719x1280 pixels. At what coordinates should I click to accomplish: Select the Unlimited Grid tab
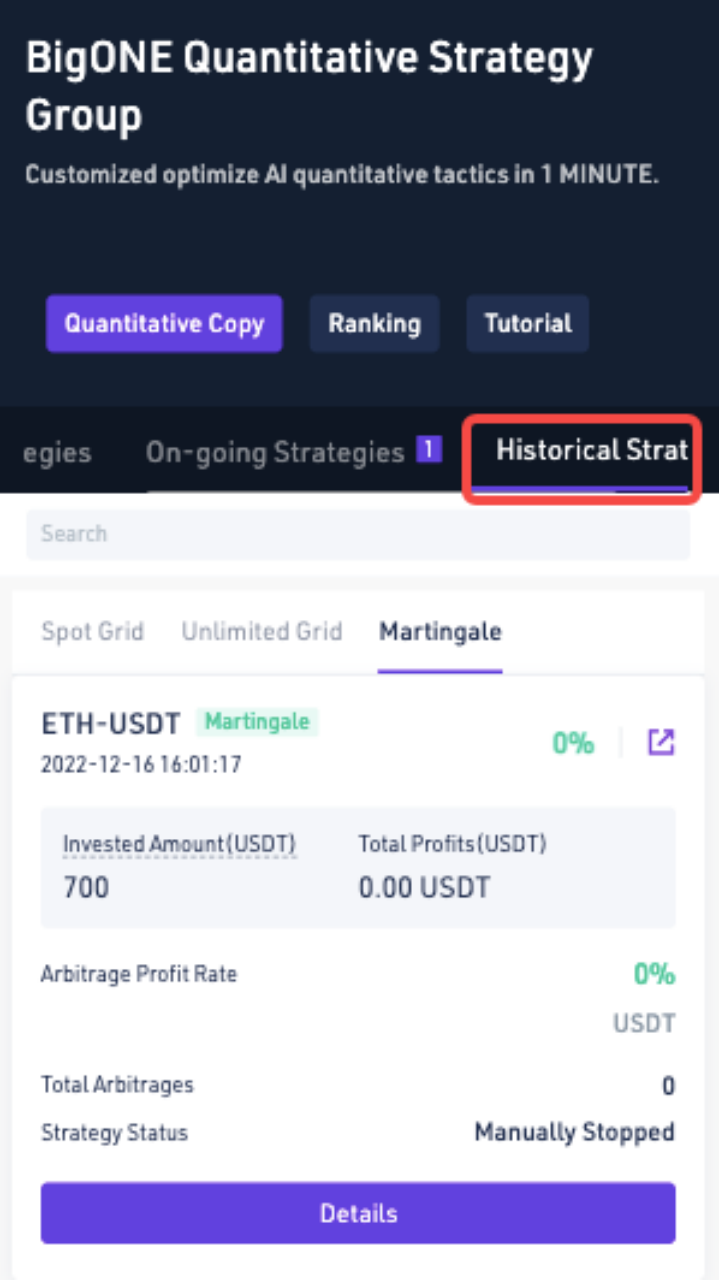[x=262, y=631]
